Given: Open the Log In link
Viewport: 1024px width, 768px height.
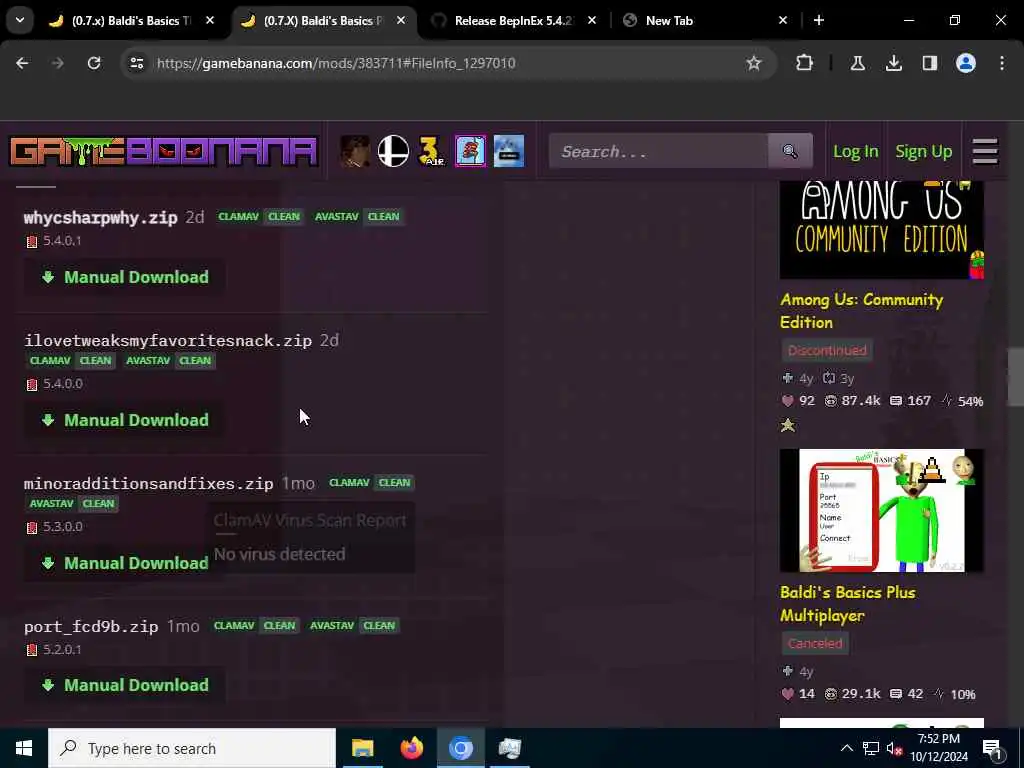Looking at the screenshot, I should tap(856, 152).
